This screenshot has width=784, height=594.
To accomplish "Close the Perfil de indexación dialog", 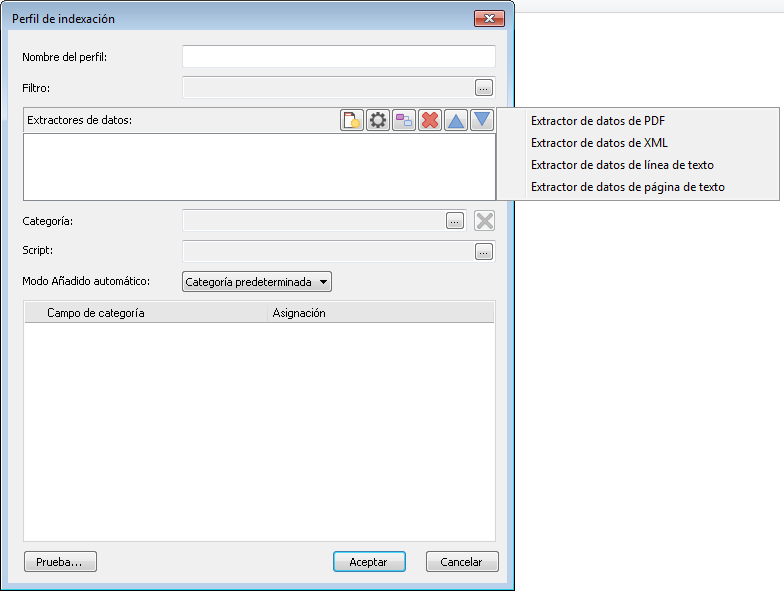I will [x=489, y=18].
